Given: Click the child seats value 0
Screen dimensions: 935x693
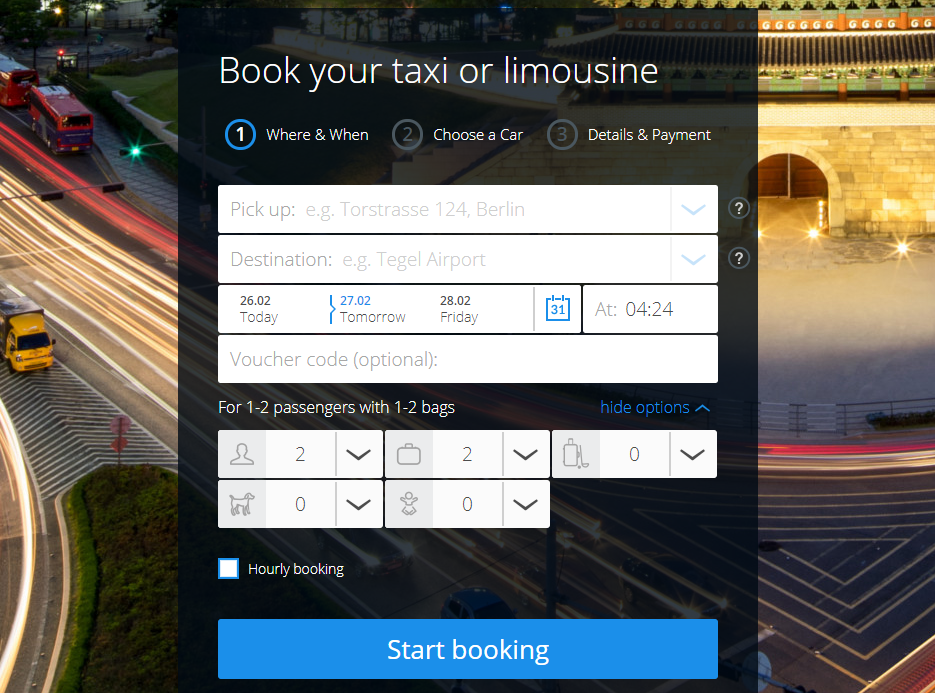Looking at the screenshot, I should (x=468, y=504).
